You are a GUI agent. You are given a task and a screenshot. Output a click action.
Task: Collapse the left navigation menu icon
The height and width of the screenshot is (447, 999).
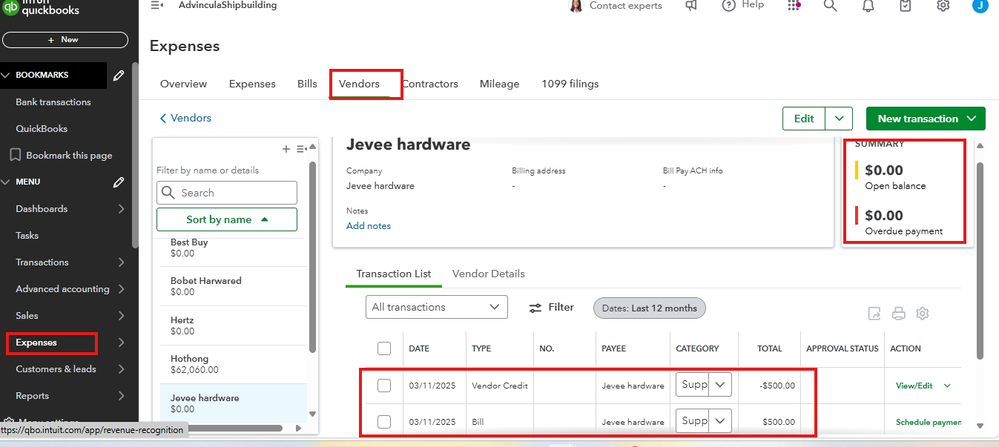tap(157, 5)
